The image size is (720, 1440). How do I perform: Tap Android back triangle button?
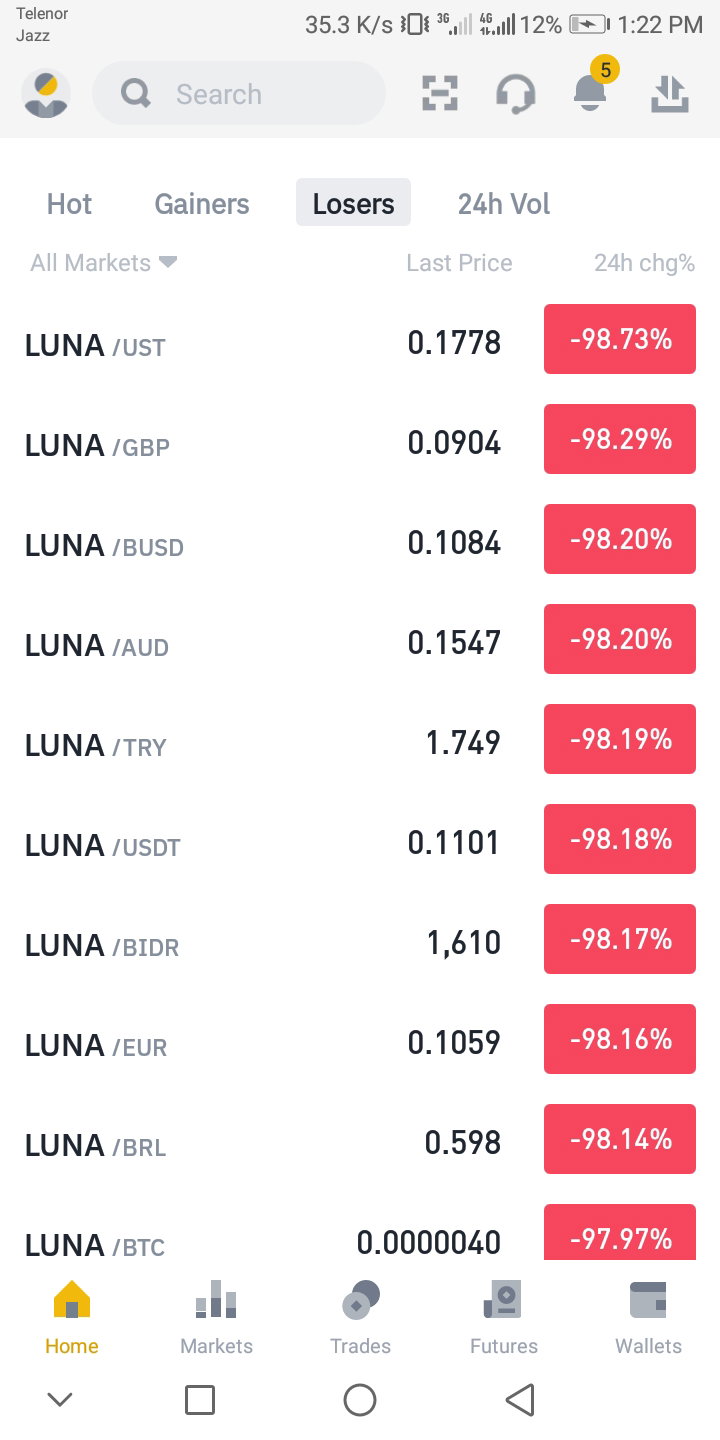520,1400
